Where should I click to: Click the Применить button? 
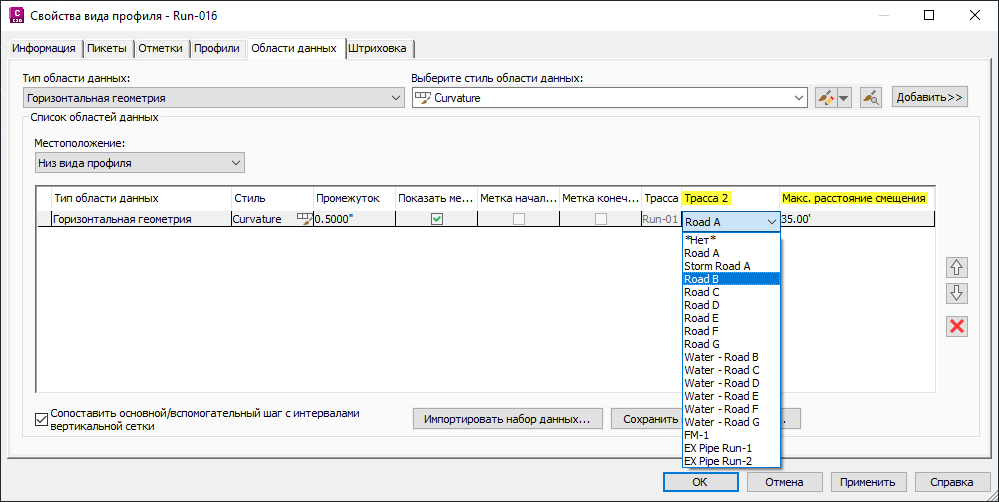tap(867, 482)
